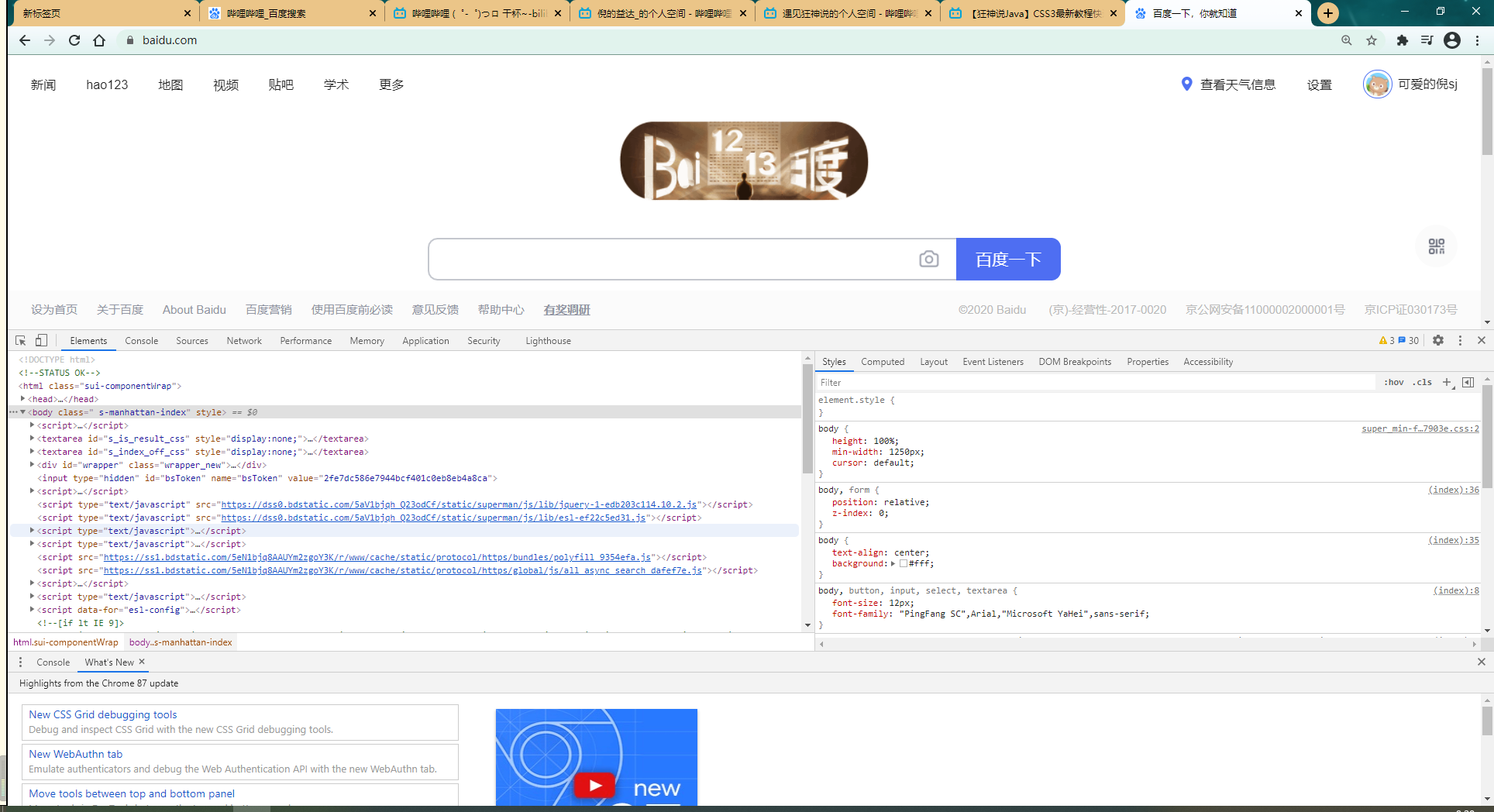This screenshot has width=1494, height=812.
Task: Open the Chrome profile avatar menu
Action: pyautogui.click(x=1452, y=40)
